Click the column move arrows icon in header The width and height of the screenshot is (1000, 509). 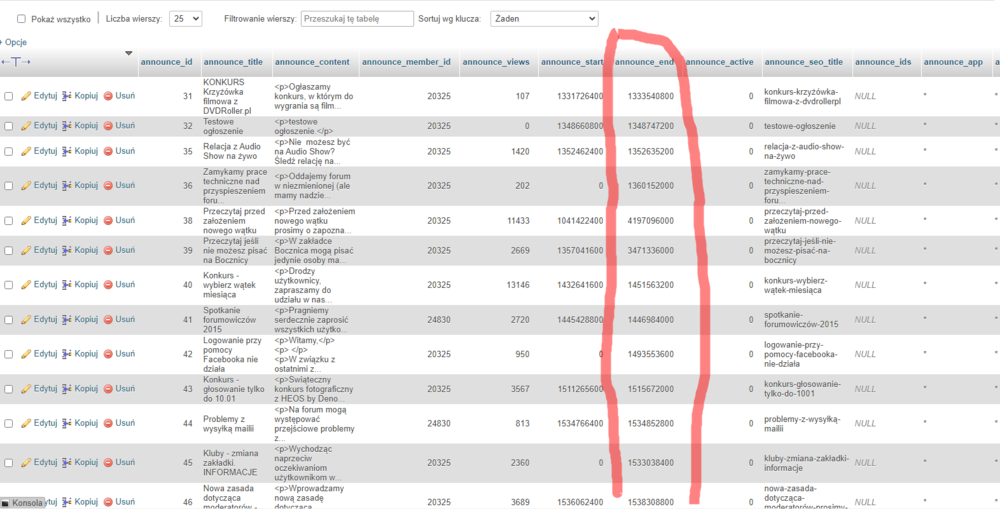click(17, 62)
